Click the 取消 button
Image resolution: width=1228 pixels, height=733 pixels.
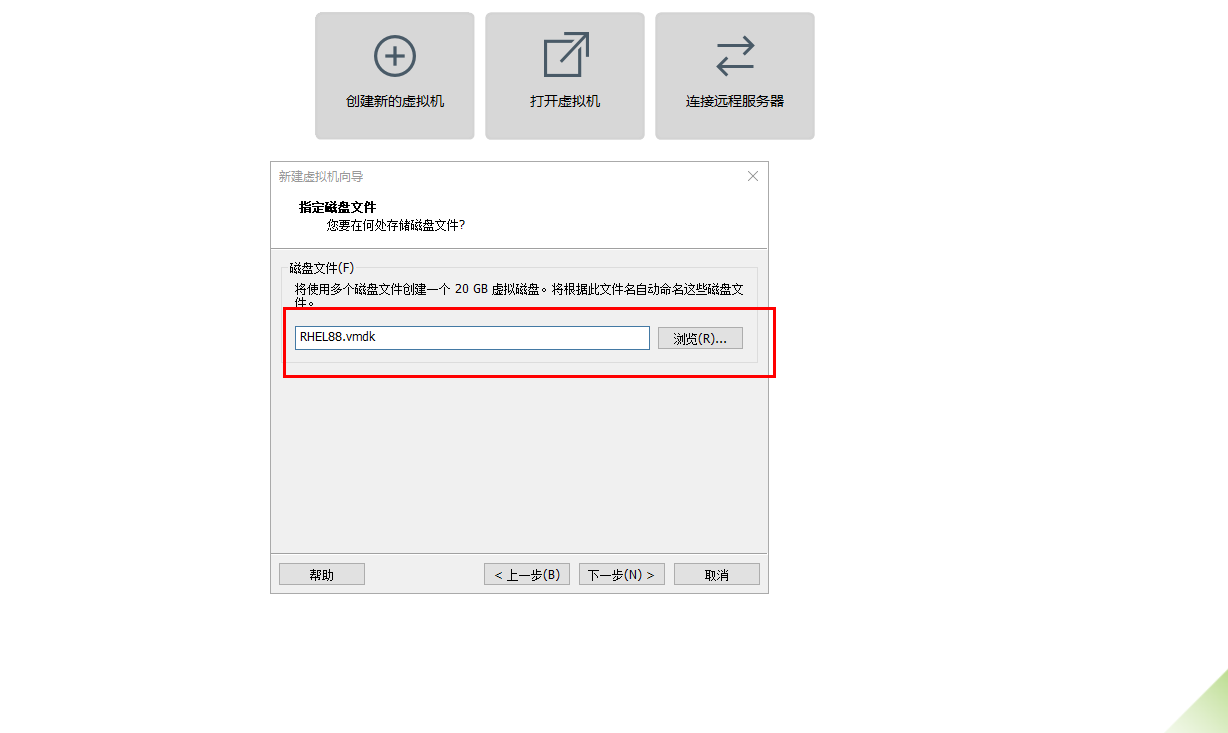coord(716,573)
